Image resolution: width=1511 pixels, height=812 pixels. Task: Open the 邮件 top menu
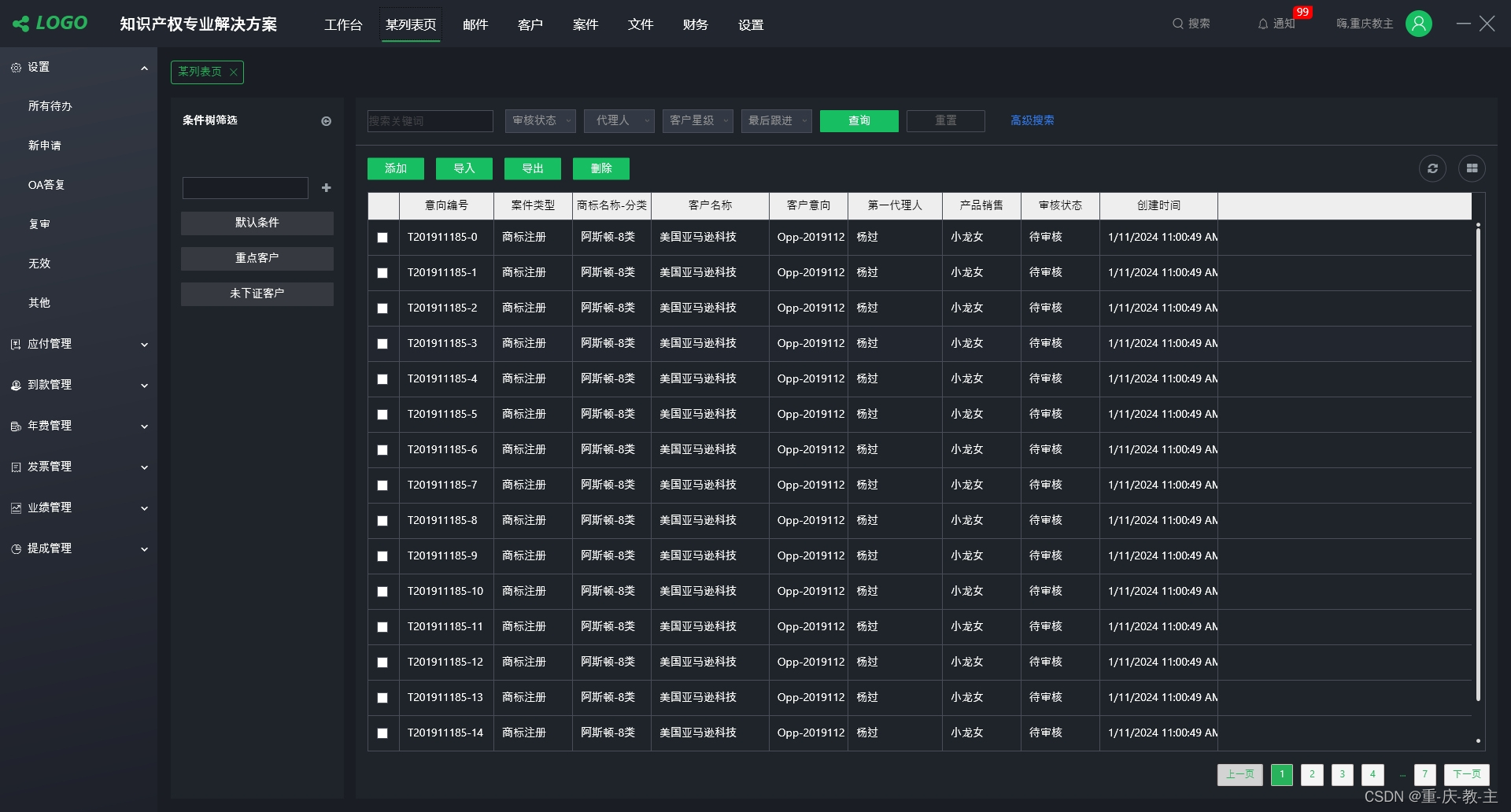[475, 25]
